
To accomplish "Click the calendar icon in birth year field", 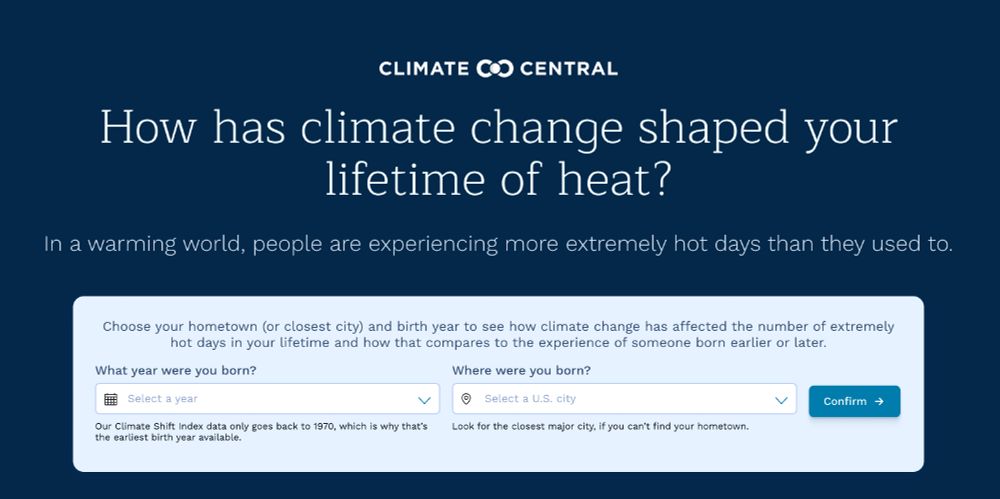I will tap(111, 399).
